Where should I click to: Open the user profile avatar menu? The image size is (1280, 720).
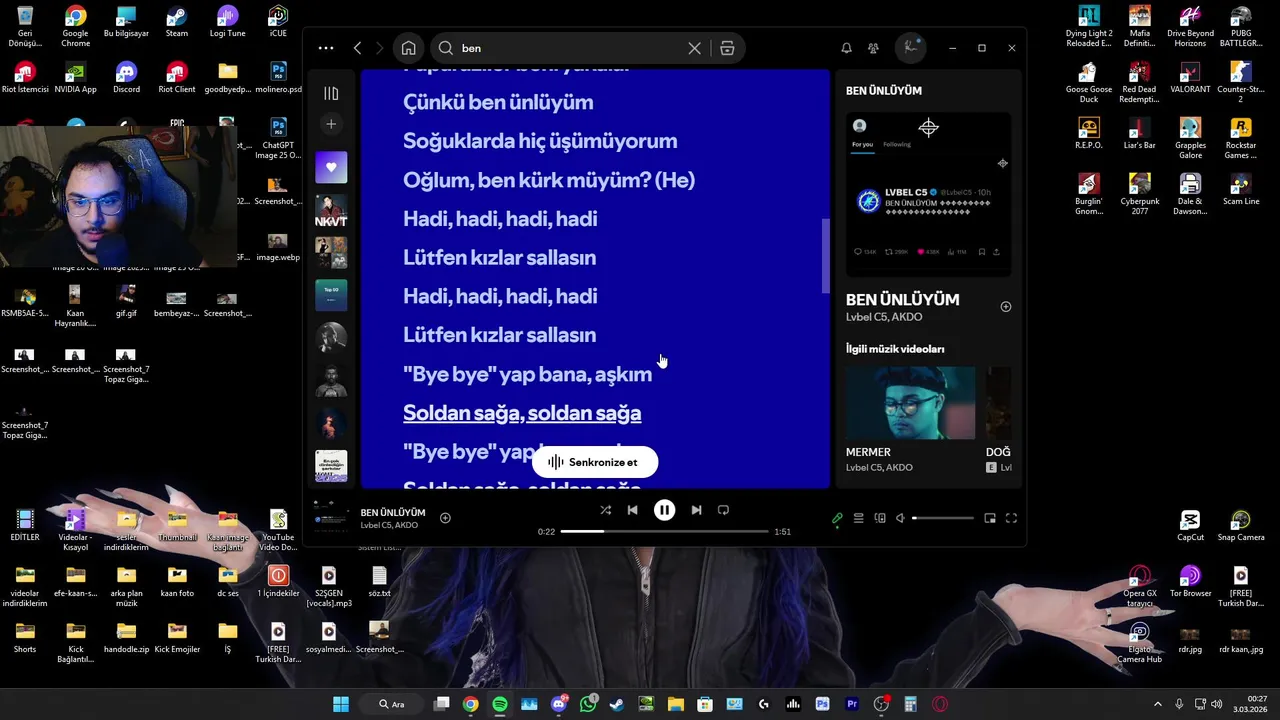[910, 47]
